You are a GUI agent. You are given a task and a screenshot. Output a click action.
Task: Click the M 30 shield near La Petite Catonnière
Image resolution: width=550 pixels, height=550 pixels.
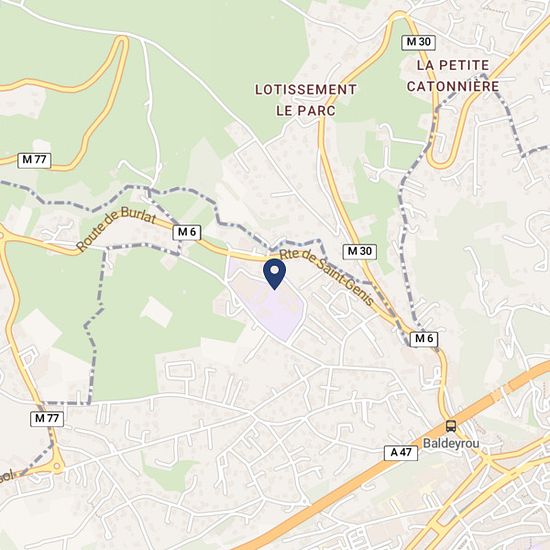click(x=418, y=42)
